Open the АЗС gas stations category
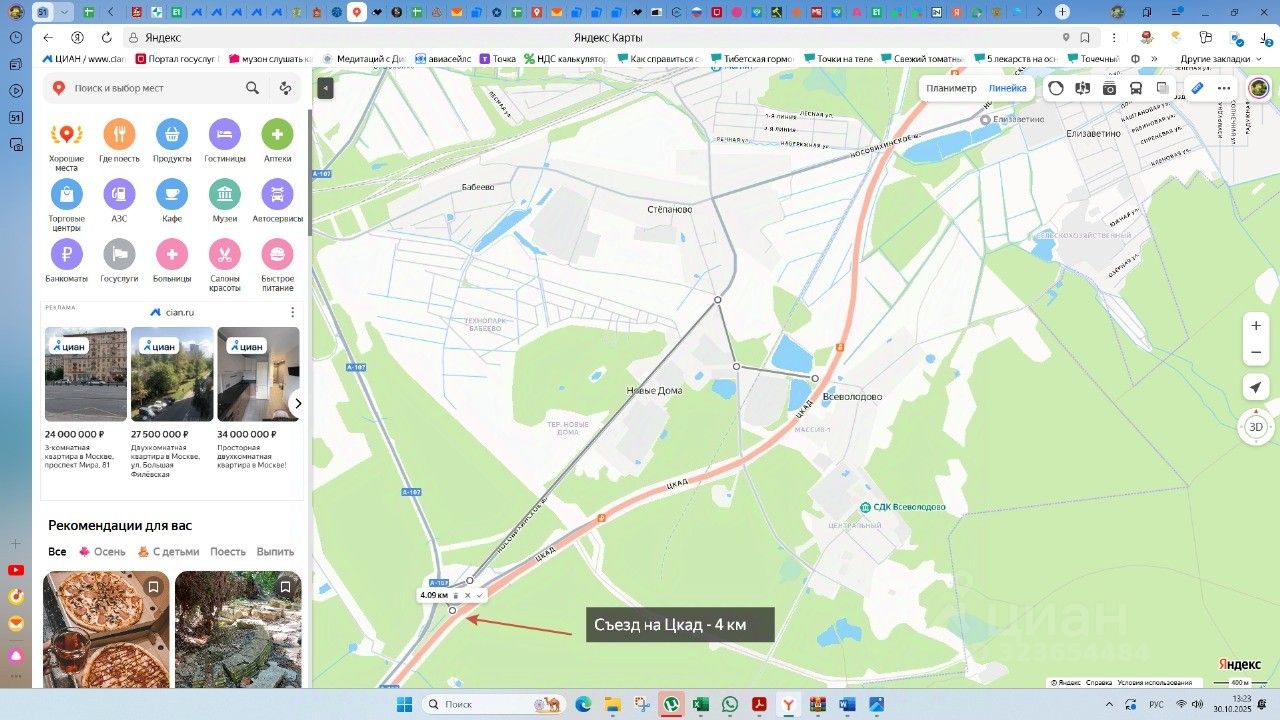This screenshot has height=720, width=1280. (119, 194)
